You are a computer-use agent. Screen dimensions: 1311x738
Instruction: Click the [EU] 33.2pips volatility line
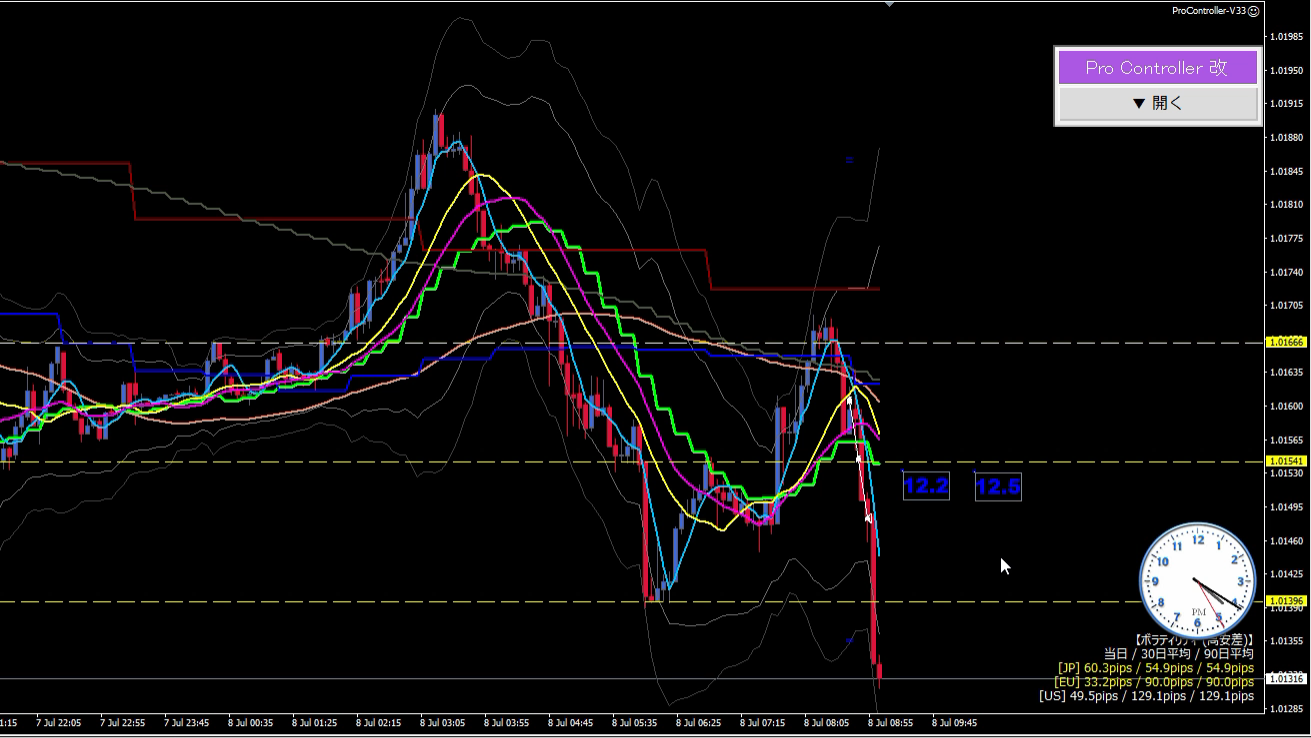[1154, 682]
